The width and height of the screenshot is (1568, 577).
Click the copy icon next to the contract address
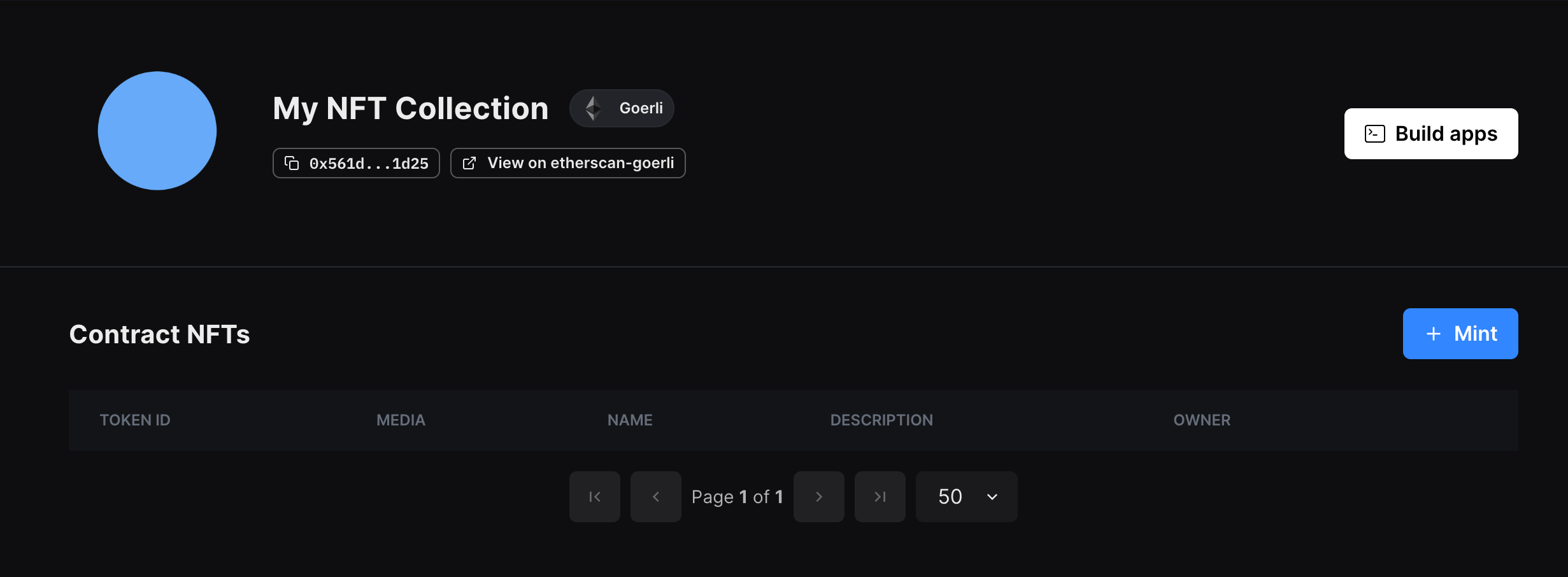pos(292,163)
